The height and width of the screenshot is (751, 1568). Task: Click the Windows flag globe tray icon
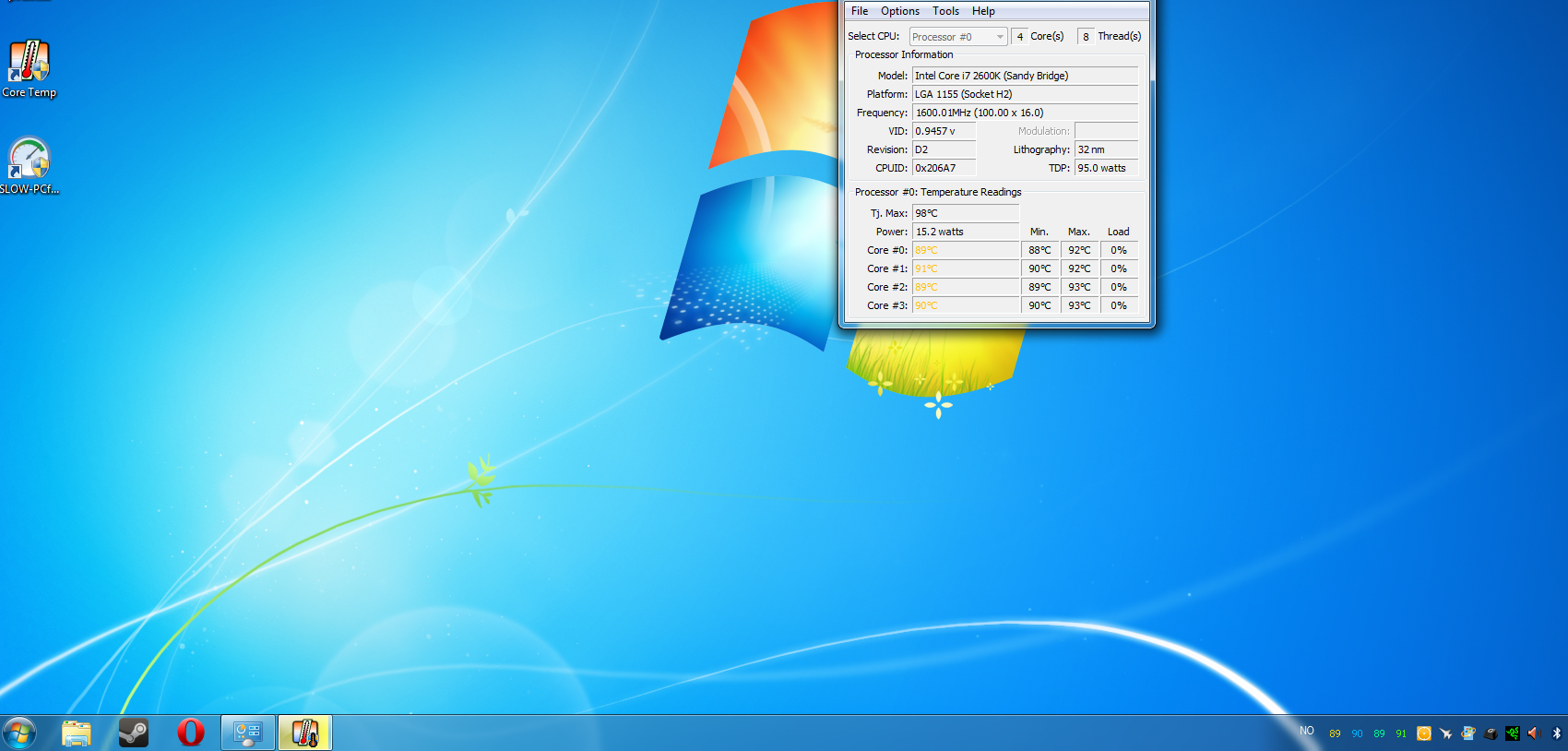pos(1468,733)
